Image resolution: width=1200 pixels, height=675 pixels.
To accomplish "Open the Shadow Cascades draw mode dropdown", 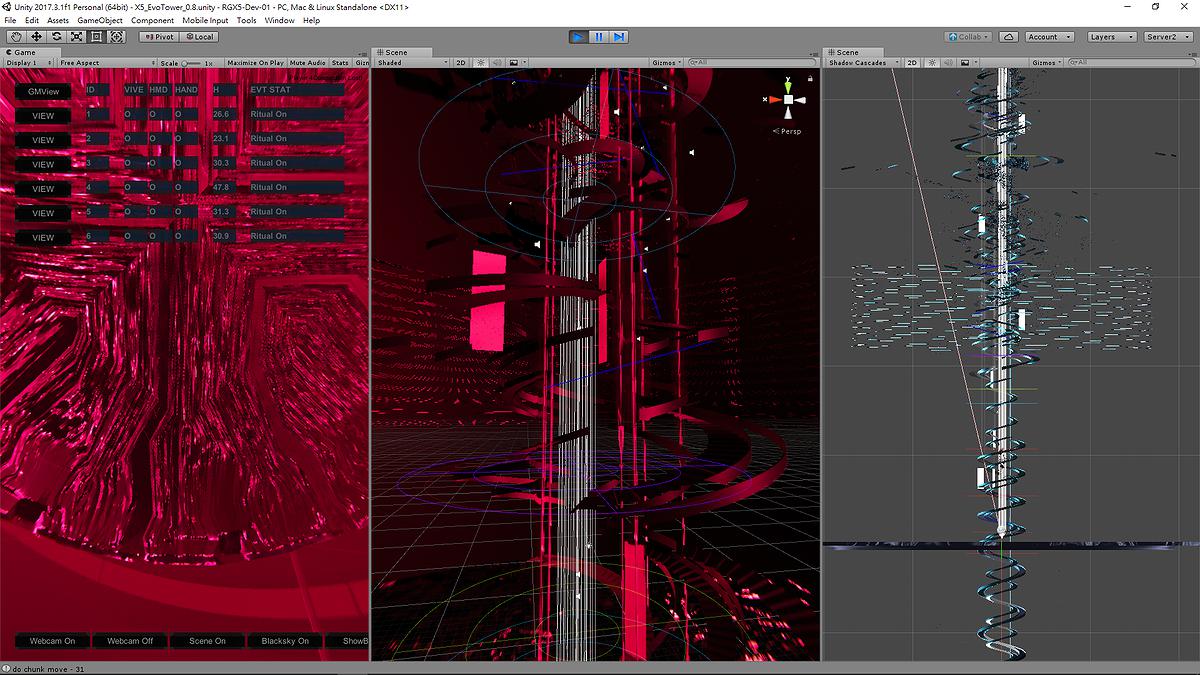I will (x=863, y=63).
